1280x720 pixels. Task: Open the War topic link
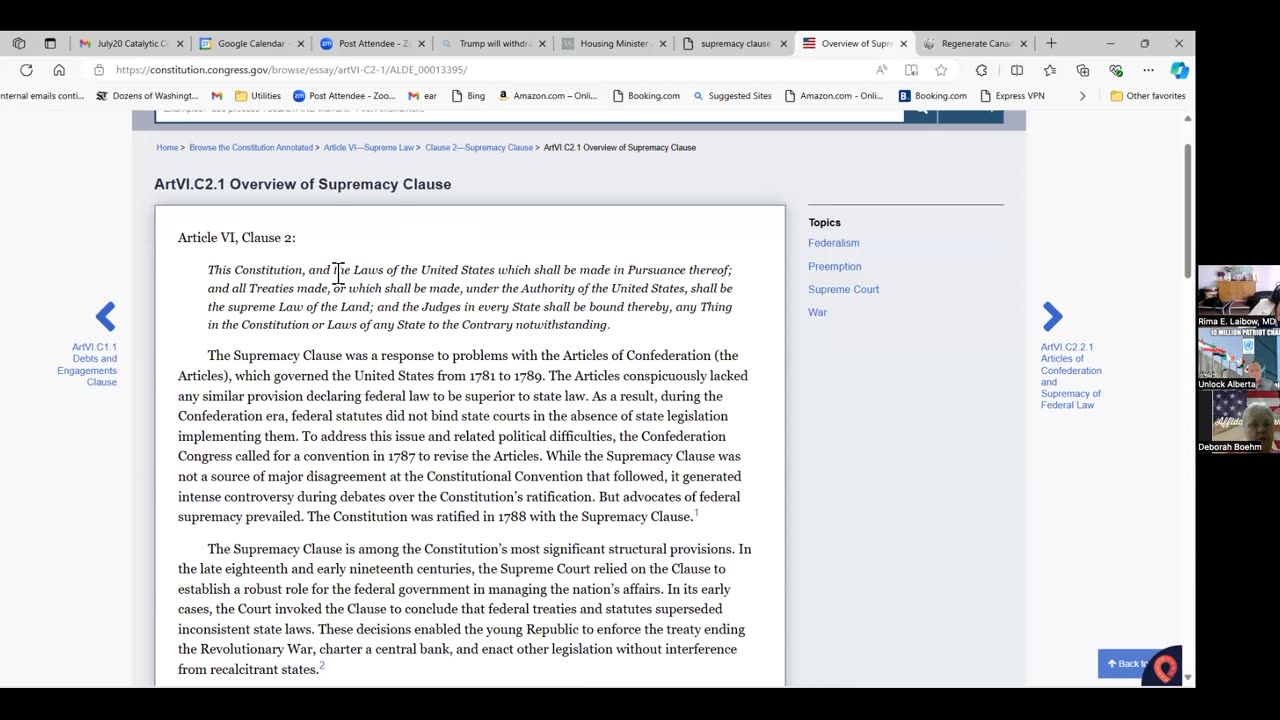tap(817, 312)
